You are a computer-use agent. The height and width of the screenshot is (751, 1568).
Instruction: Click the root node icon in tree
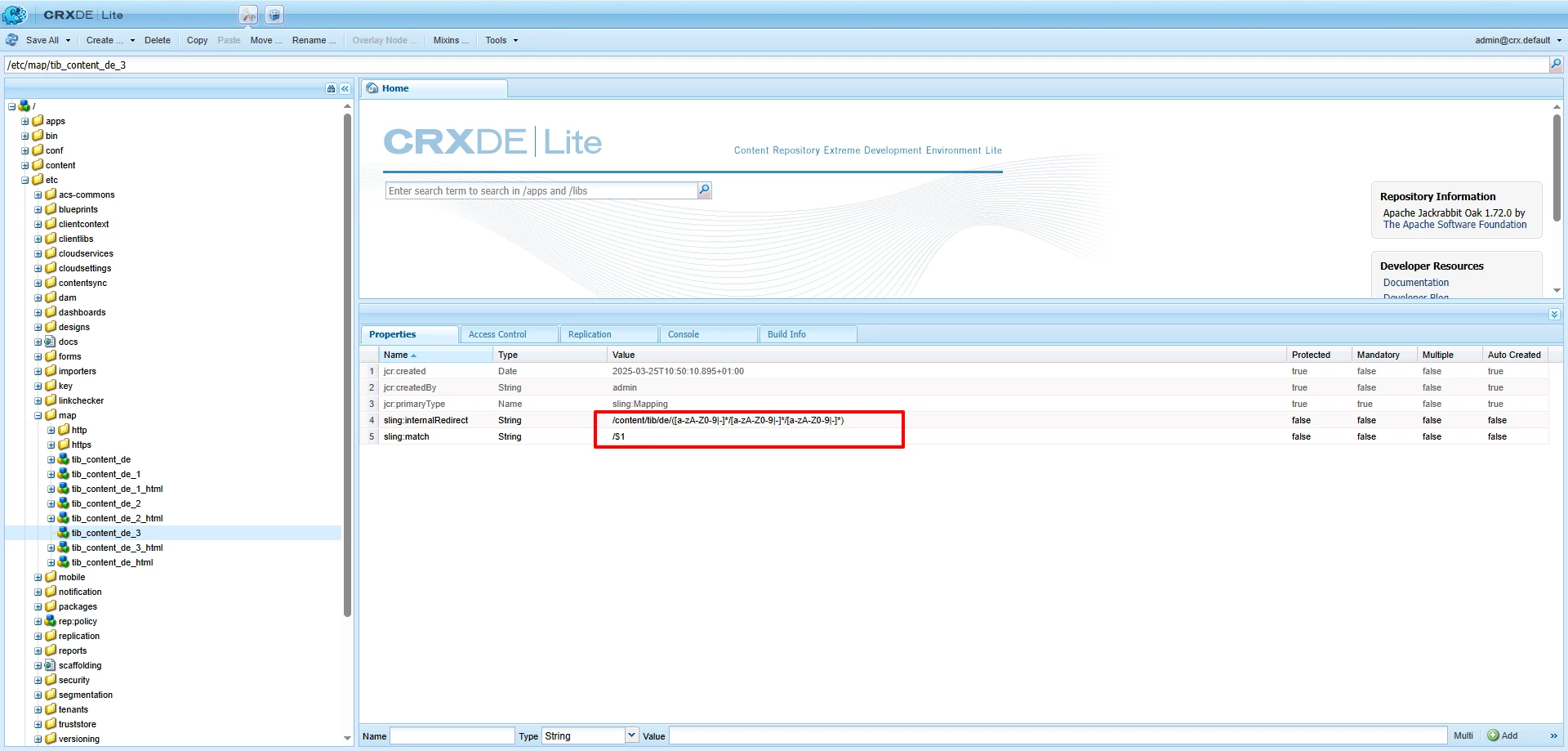[x=24, y=106]
